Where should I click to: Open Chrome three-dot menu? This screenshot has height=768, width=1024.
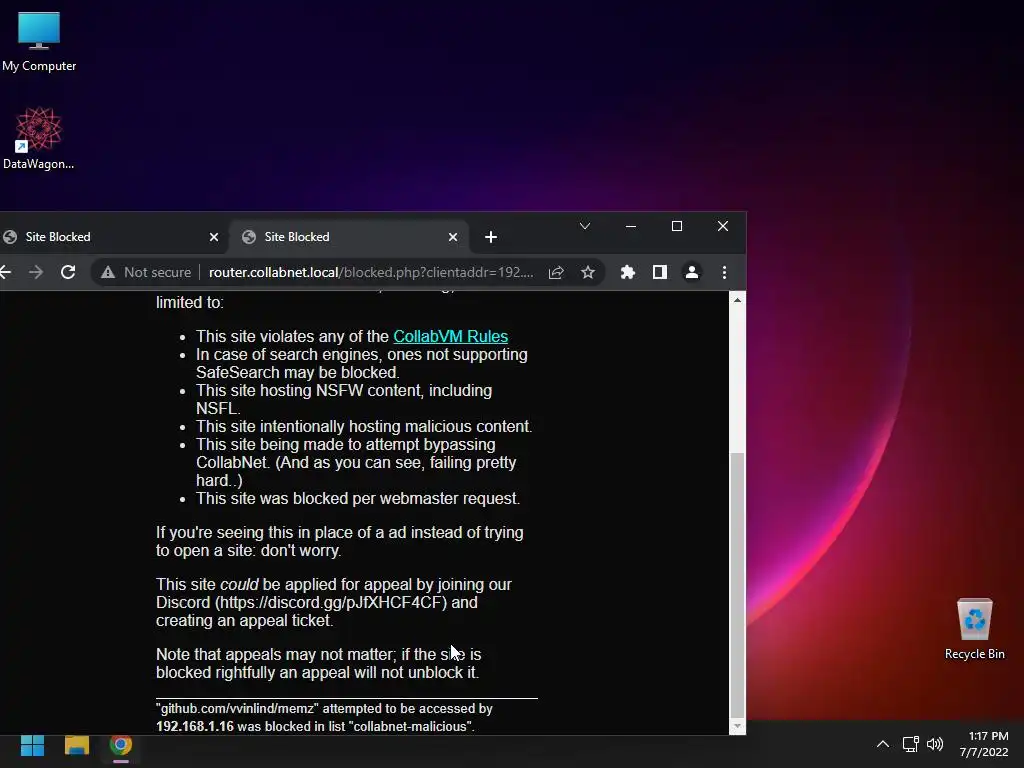[724, 272]
